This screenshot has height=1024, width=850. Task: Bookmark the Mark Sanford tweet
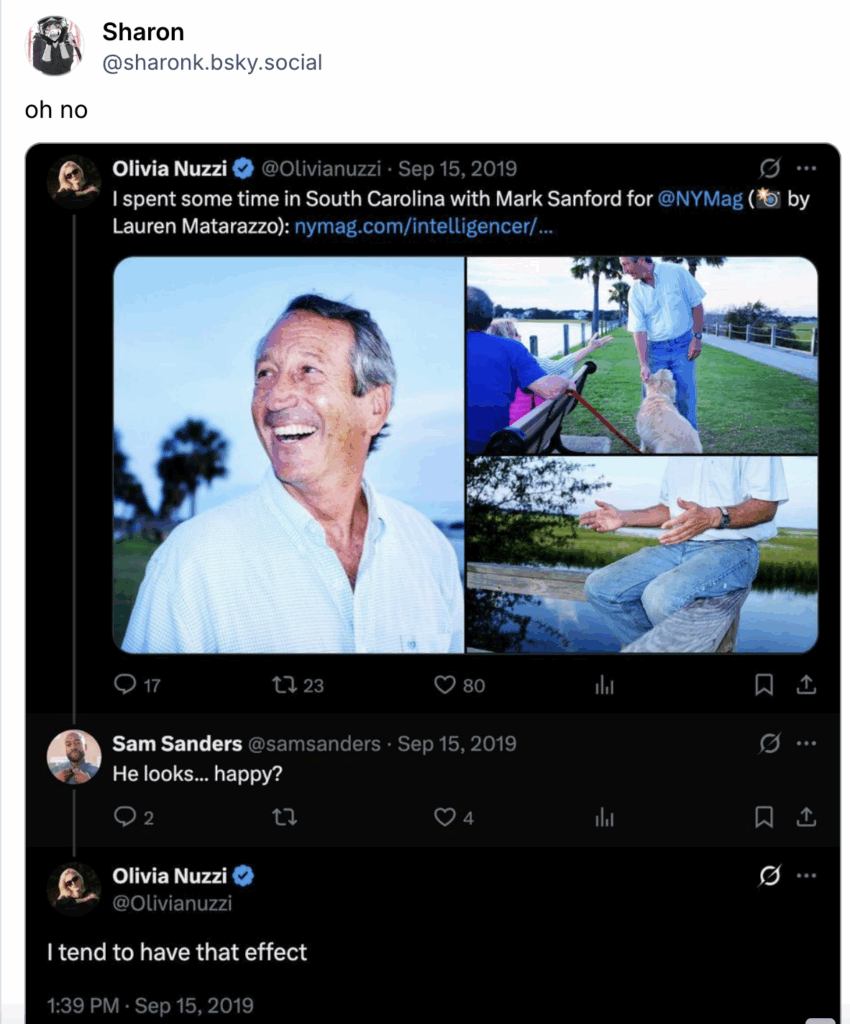pyautogui.click(x=764, y=684)
